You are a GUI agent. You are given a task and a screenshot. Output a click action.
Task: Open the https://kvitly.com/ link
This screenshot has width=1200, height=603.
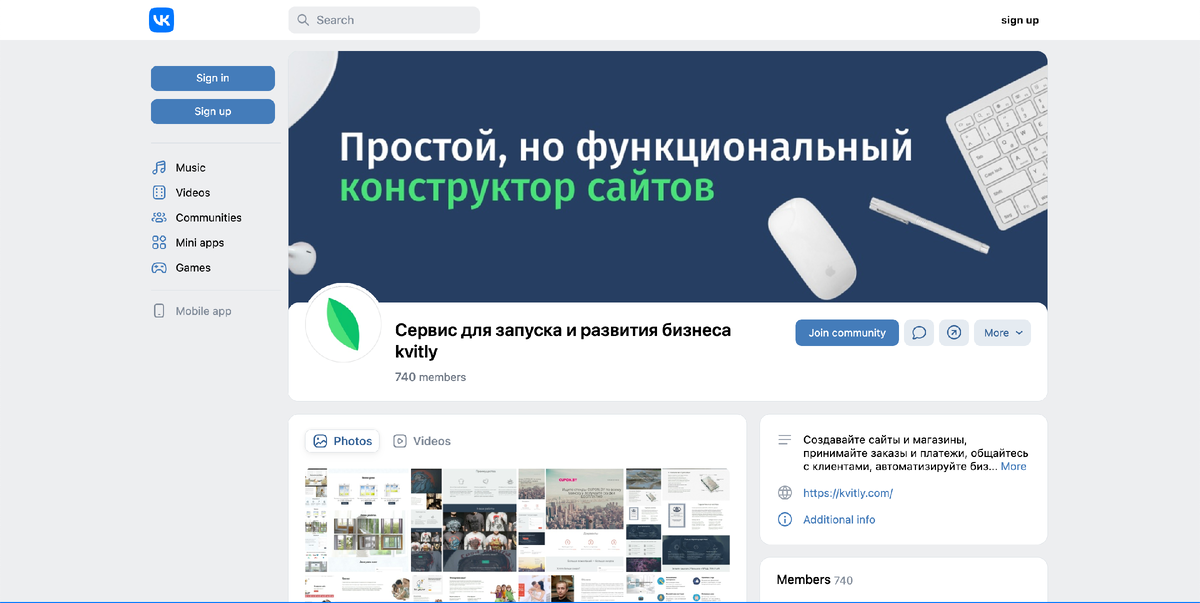[x=848, y=493]
